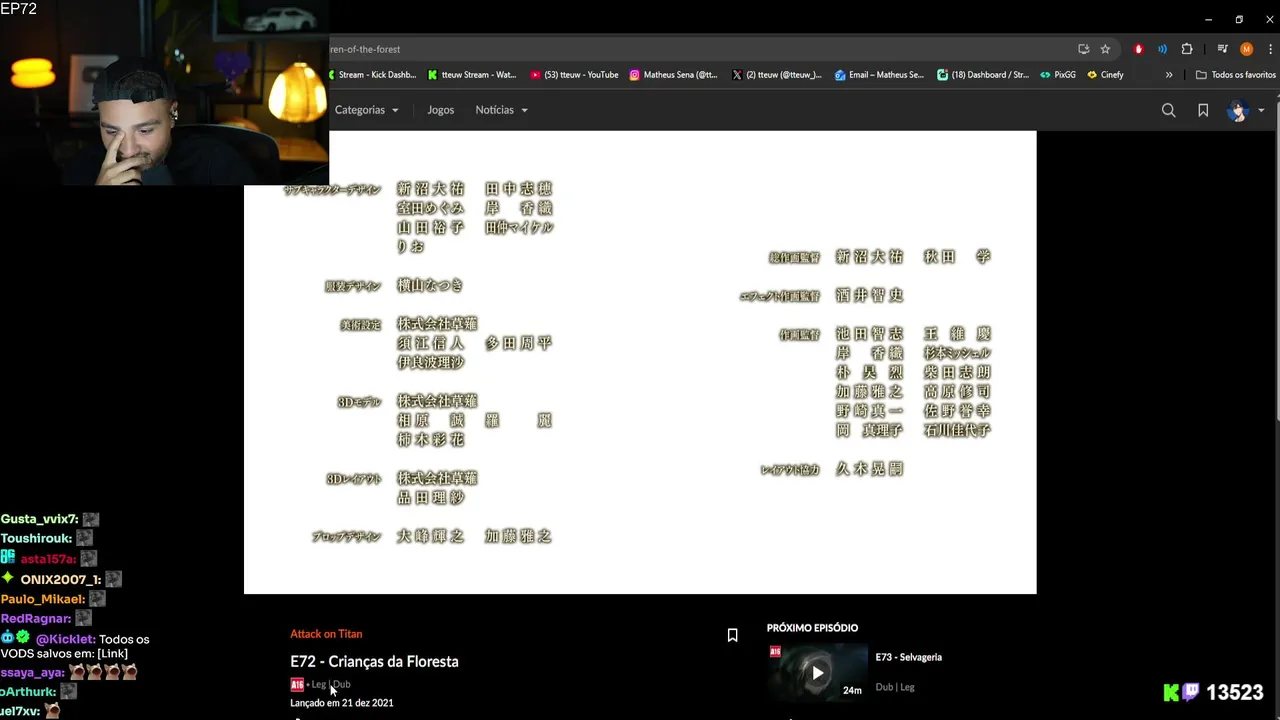Open the tteuw Stream Kick bookmark
The image size is (1280, 720).
point(472,75)
